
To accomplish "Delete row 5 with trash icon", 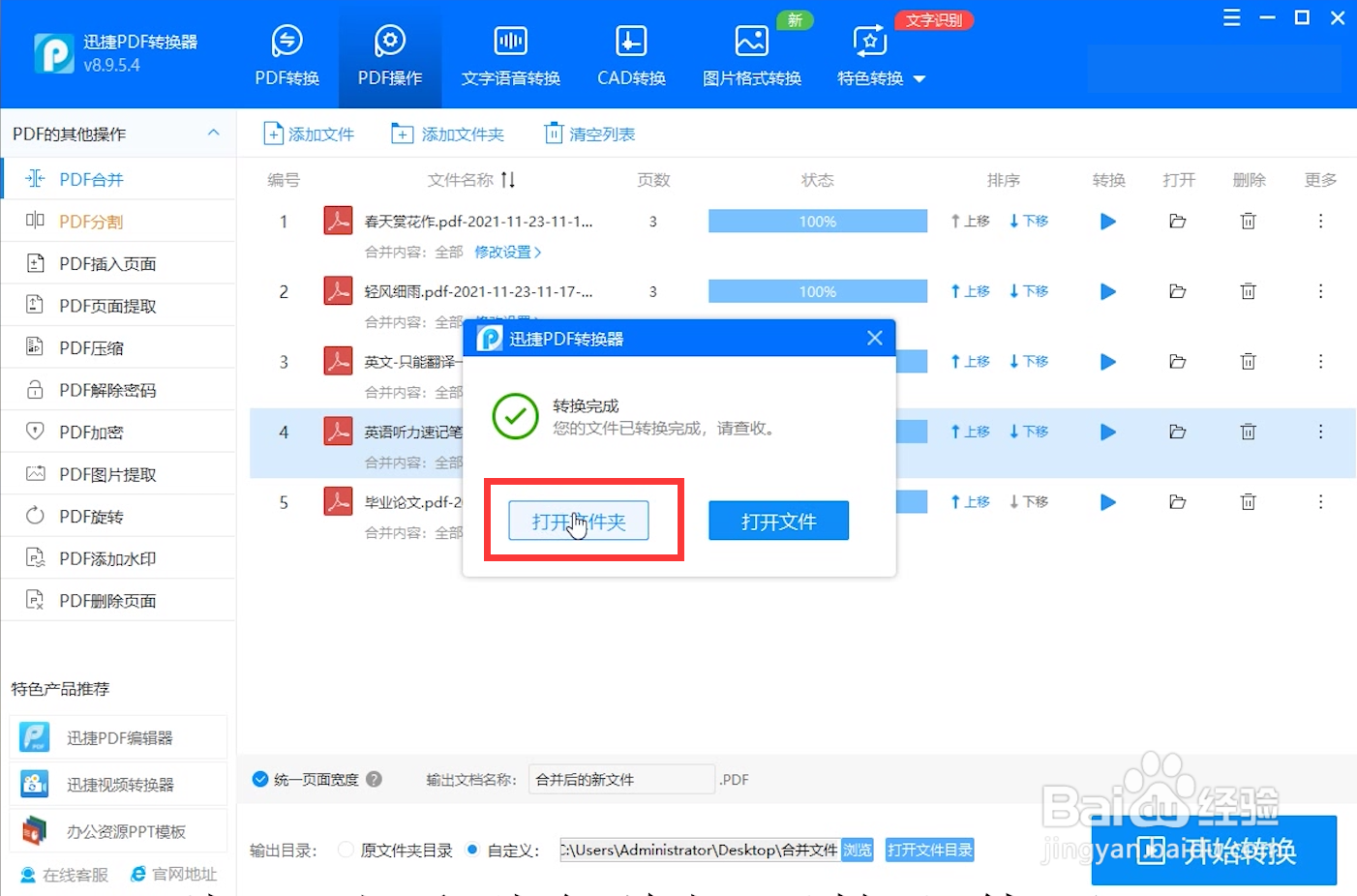I will [1249, 502].
